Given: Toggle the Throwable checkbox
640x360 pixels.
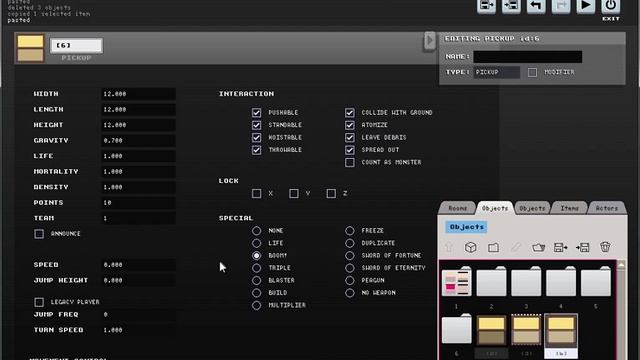Looking at the screenshot, I should [x=256, y=150].
